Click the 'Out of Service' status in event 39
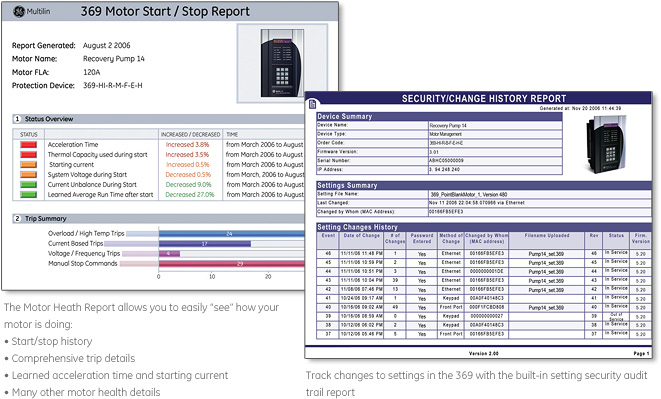The image size is (661, 399). 616,316
